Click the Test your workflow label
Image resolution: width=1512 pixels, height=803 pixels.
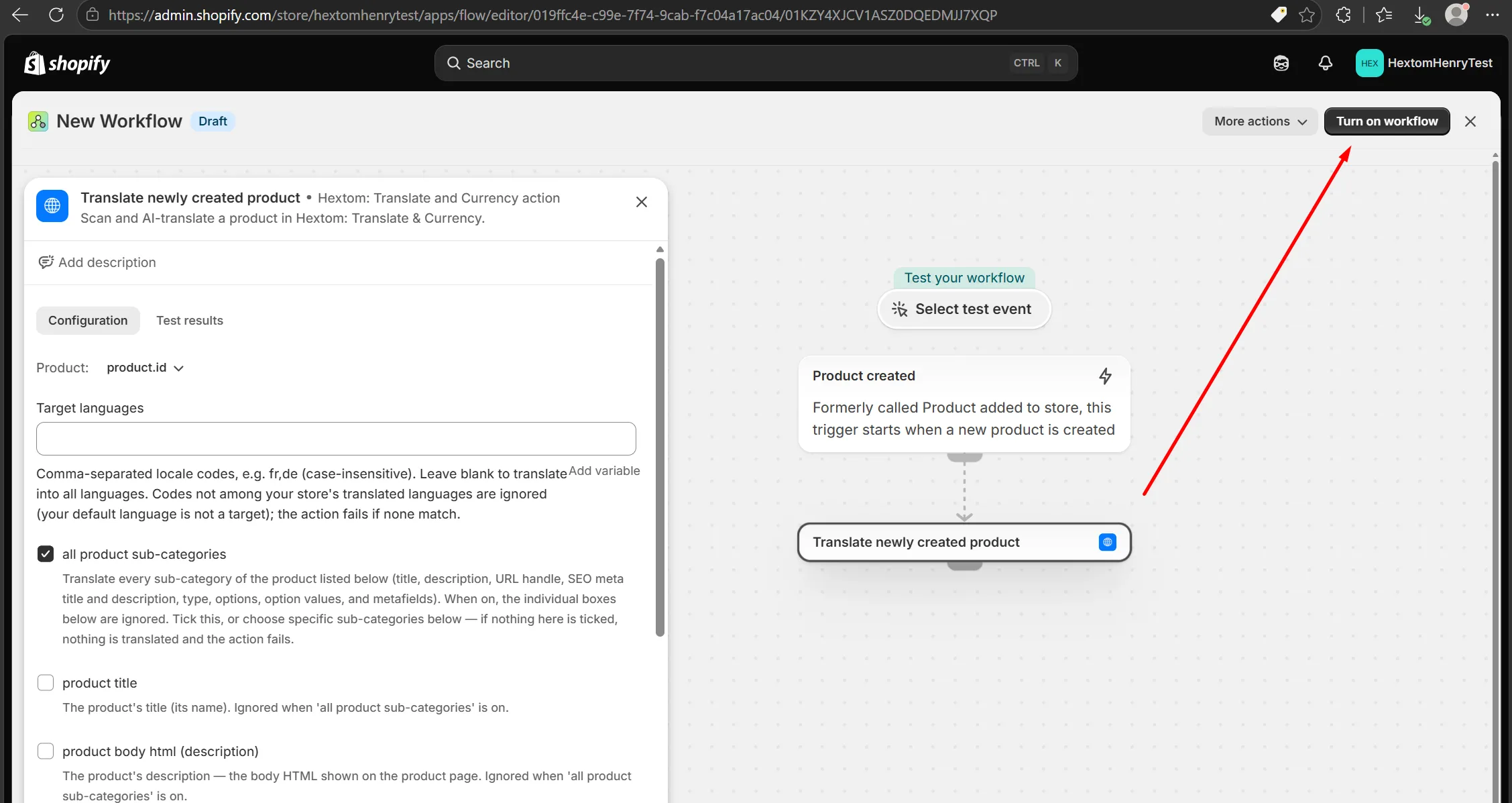tap(964, 278)
